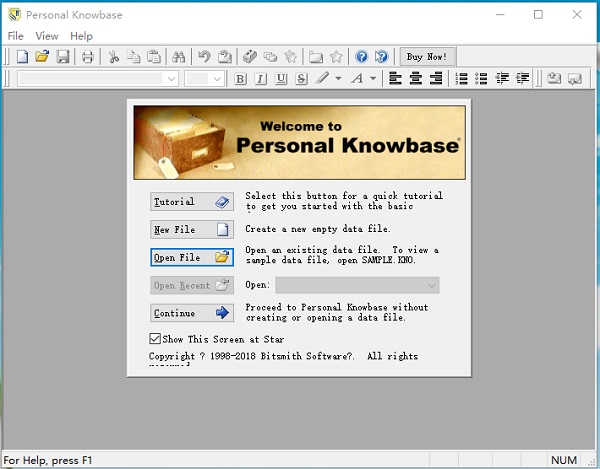The image size is (600, 469).
Task: Click the Personal Knowbase title bar icon
Action: [15, 15]
